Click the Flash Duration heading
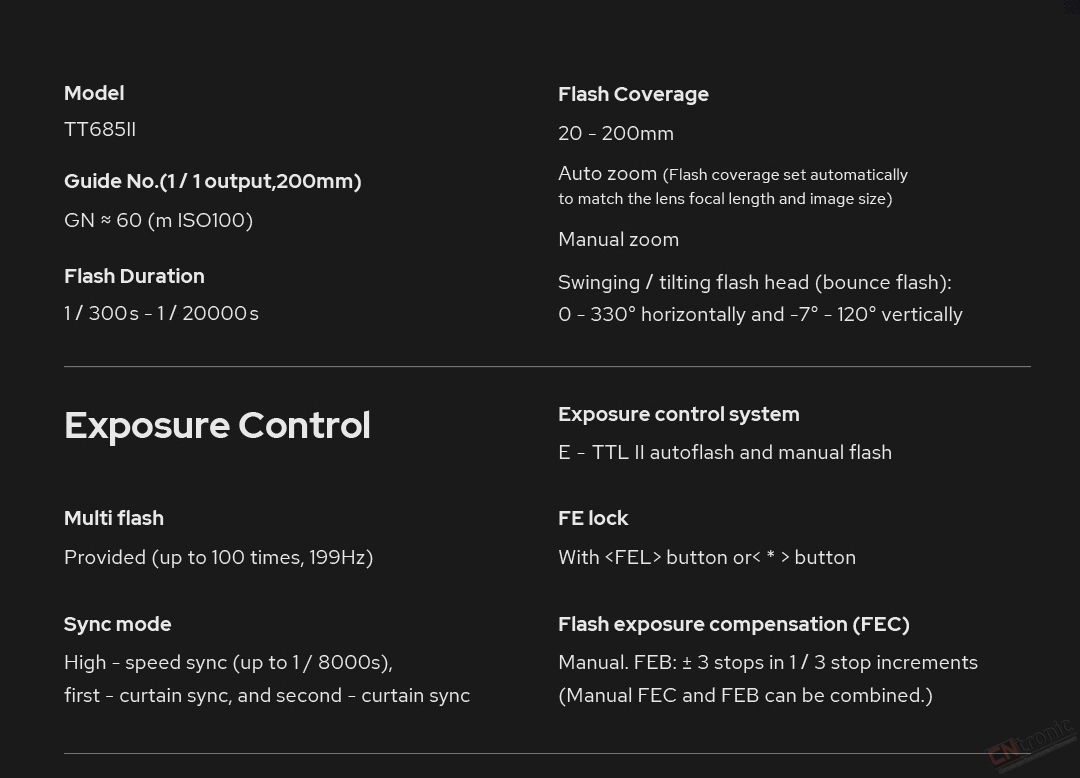1080x778 pixels. tap(134, 276)
